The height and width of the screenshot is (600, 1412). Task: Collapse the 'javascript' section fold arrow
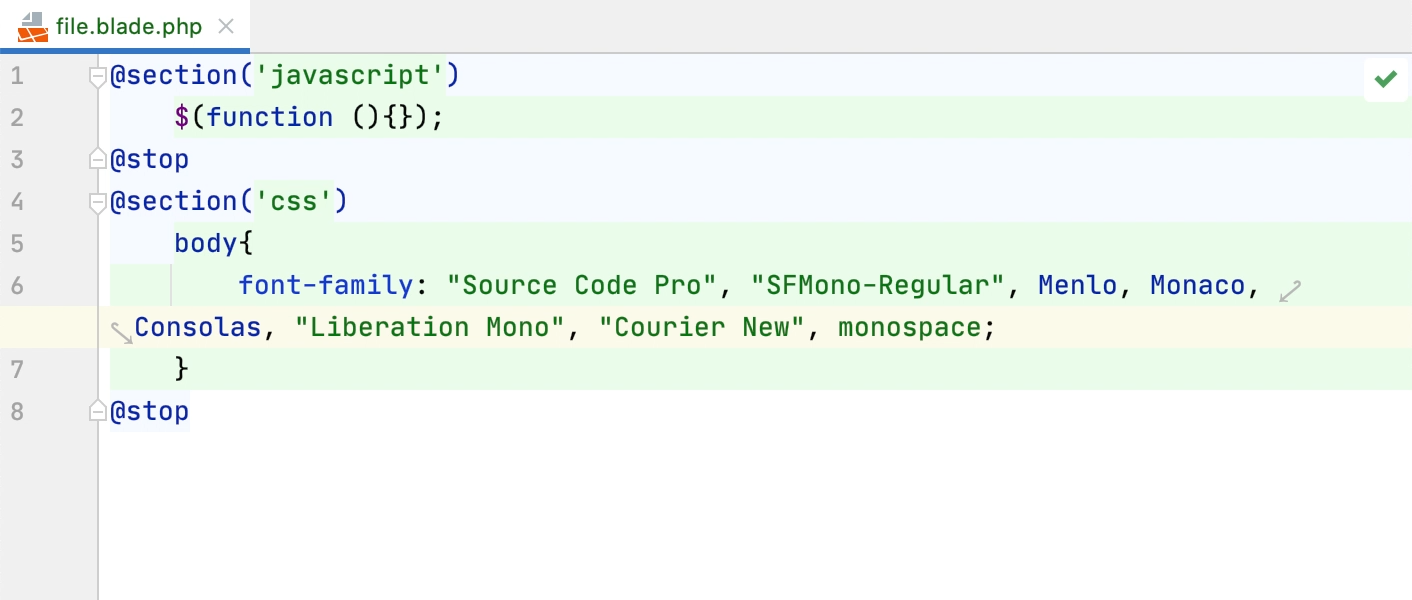97,75
